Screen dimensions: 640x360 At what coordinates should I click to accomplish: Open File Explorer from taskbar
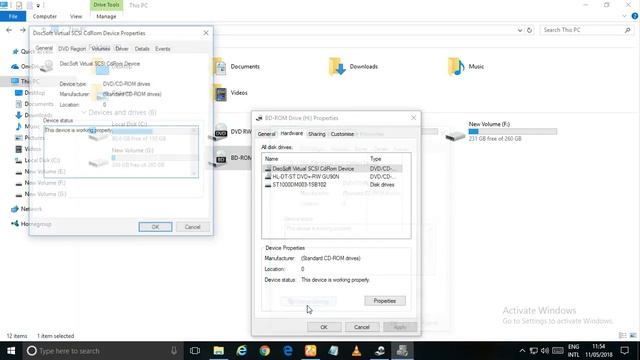pyautogui.click(x=219, y=351)
